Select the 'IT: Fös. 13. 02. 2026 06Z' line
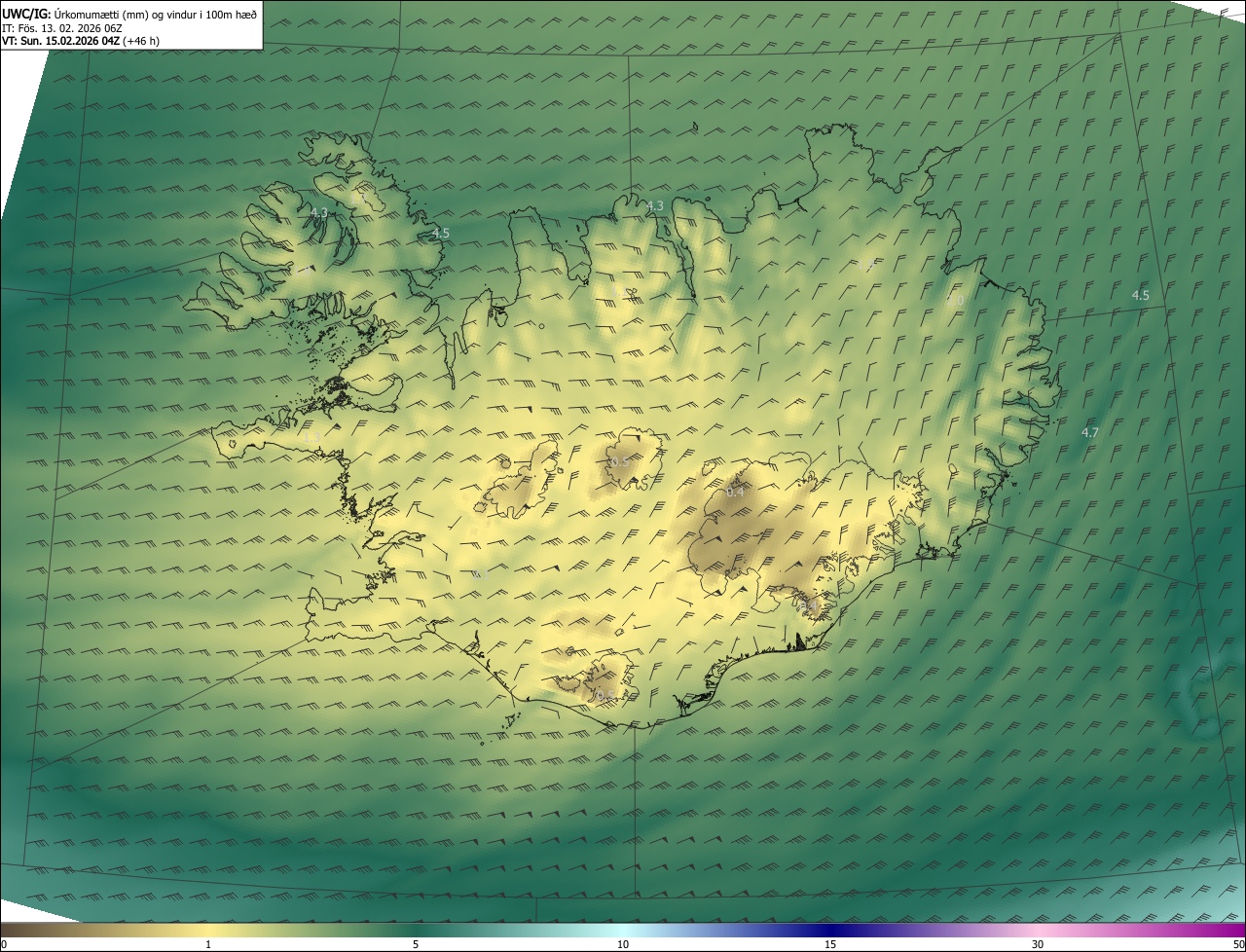 click(62, 28)
